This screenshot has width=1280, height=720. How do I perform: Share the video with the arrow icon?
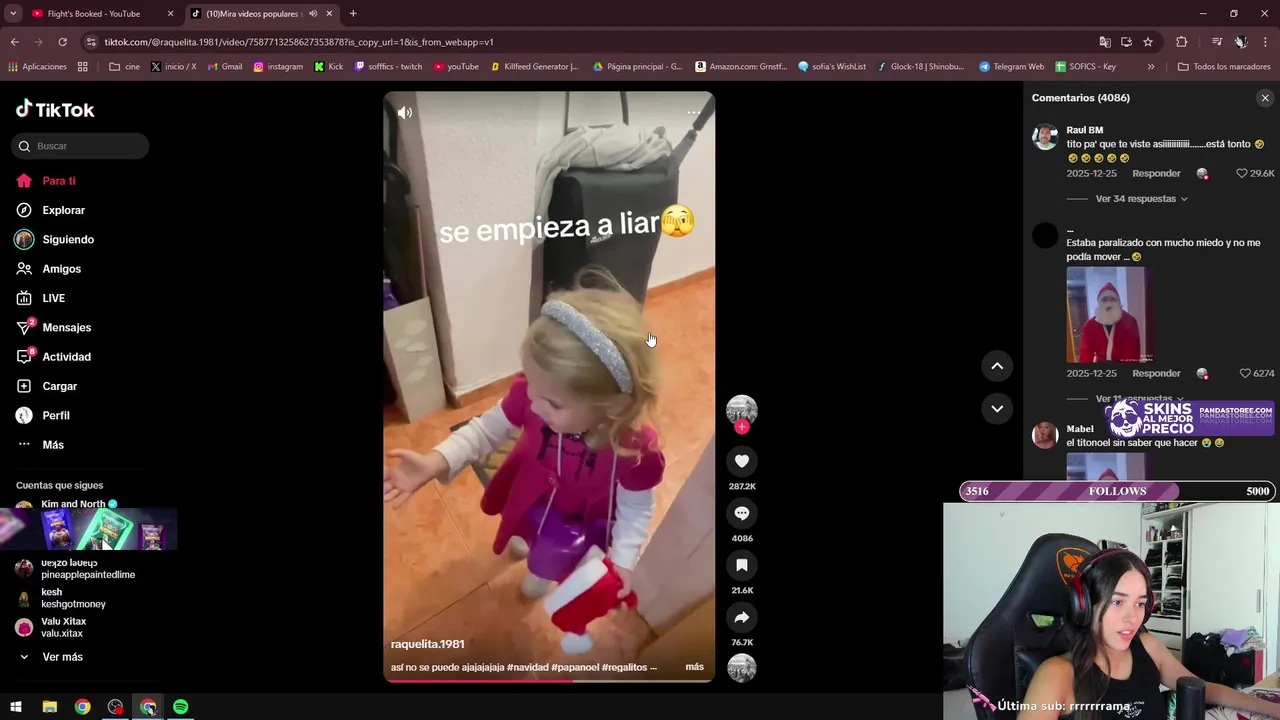coord(742,617)
